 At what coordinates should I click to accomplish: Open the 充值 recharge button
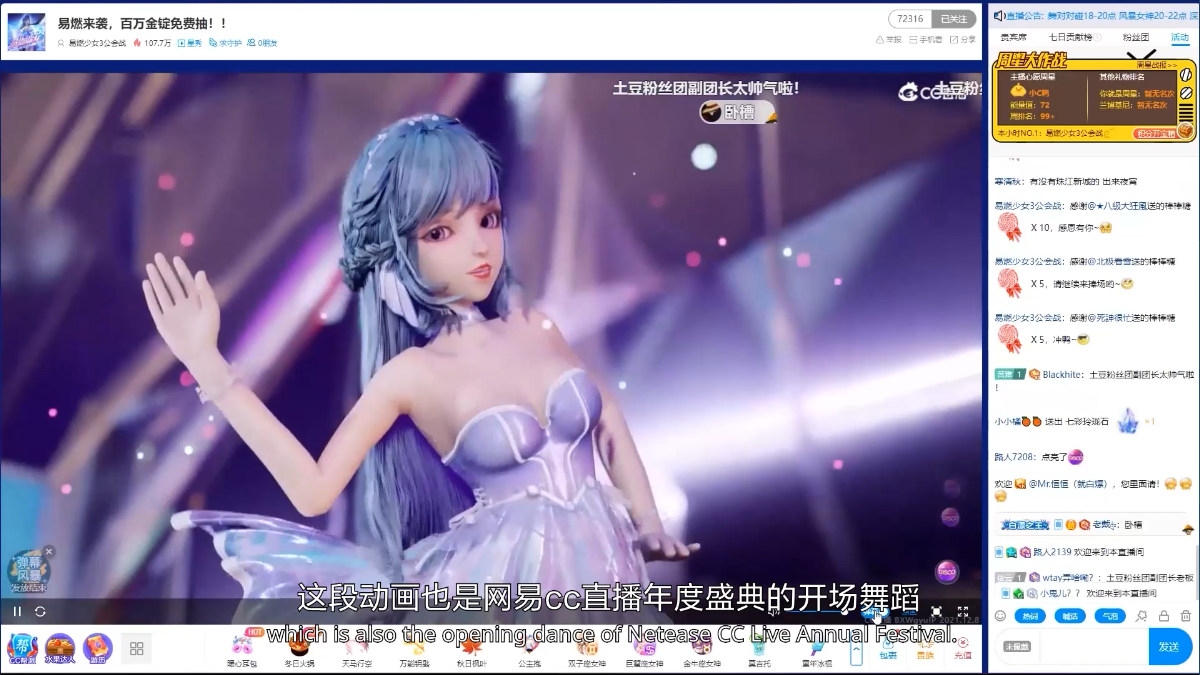962,650
